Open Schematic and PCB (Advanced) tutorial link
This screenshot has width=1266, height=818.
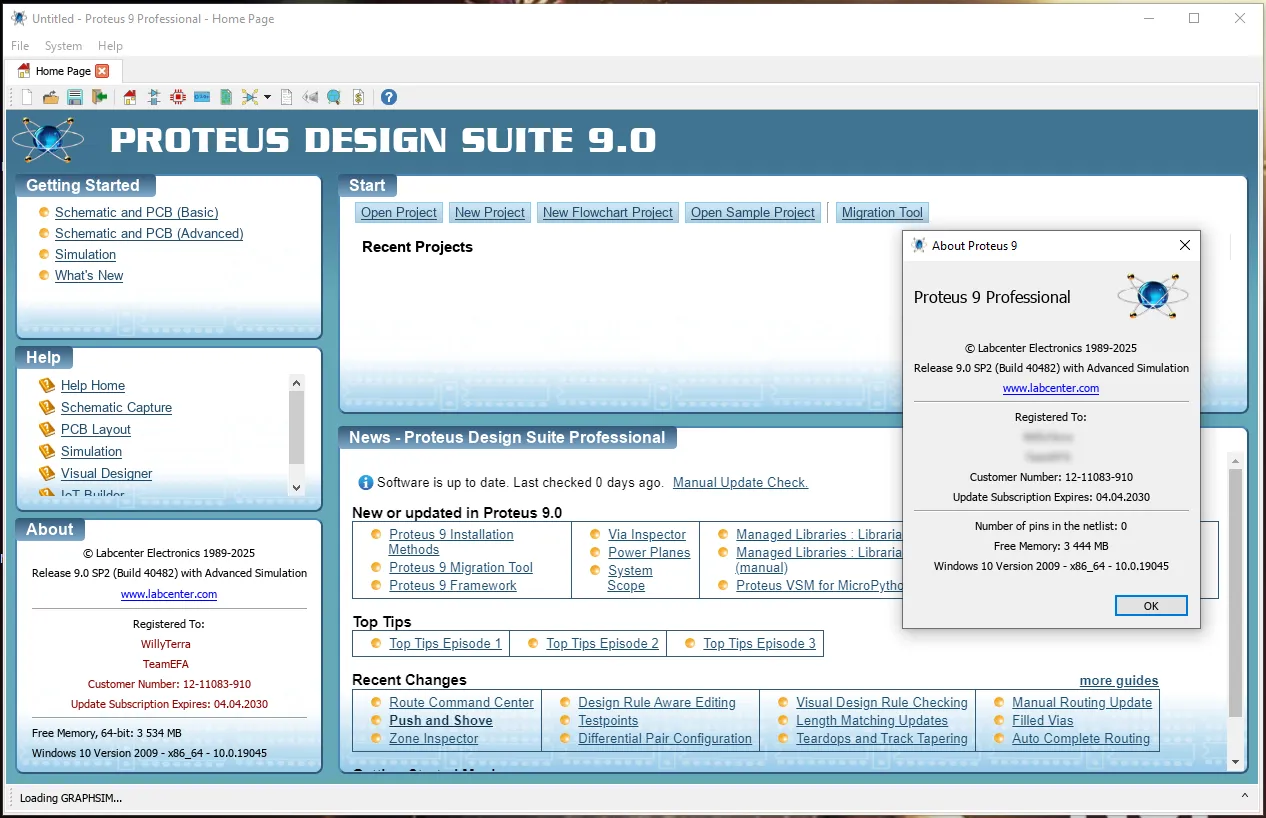[149, 233]
